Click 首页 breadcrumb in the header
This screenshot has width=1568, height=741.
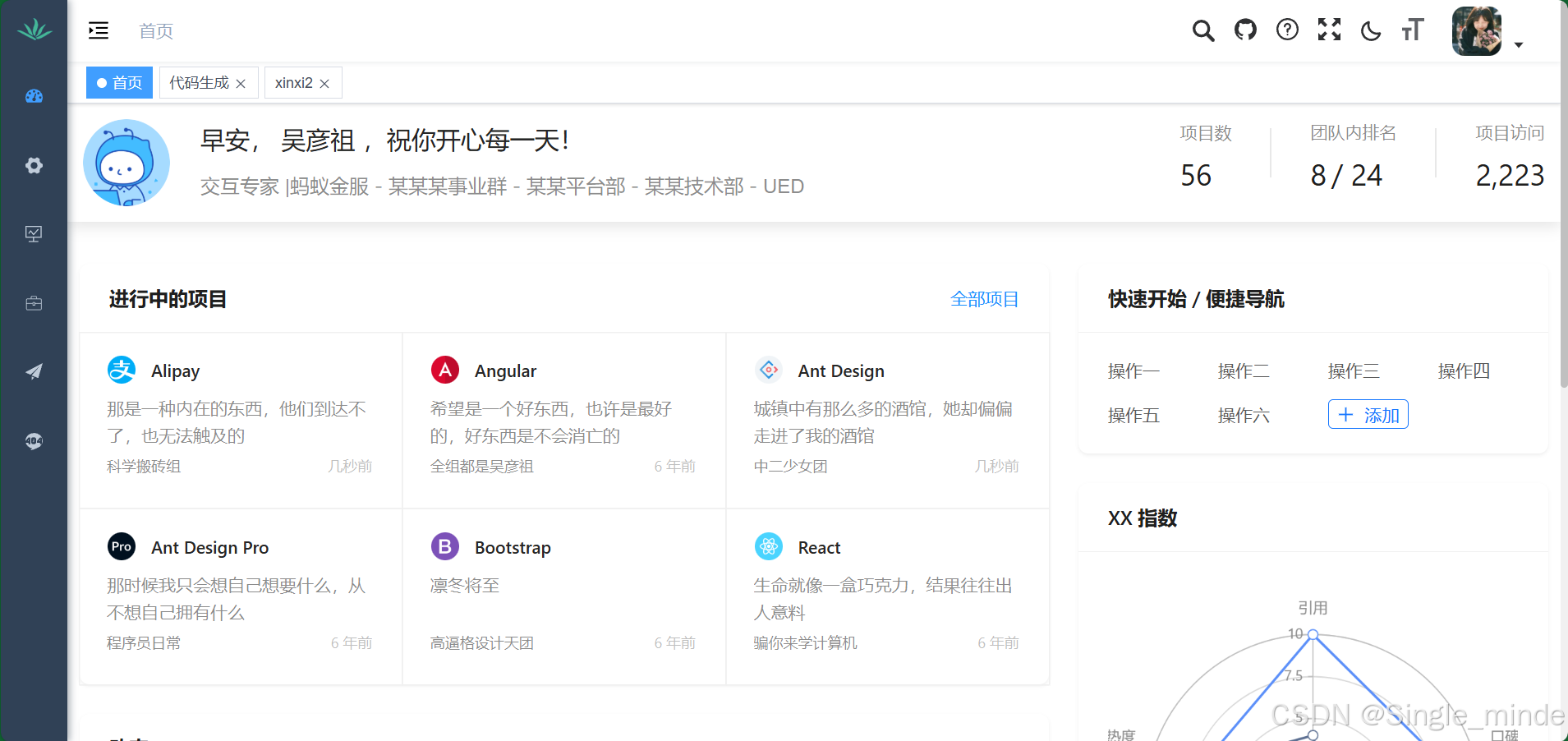click(x=156, y=31)
